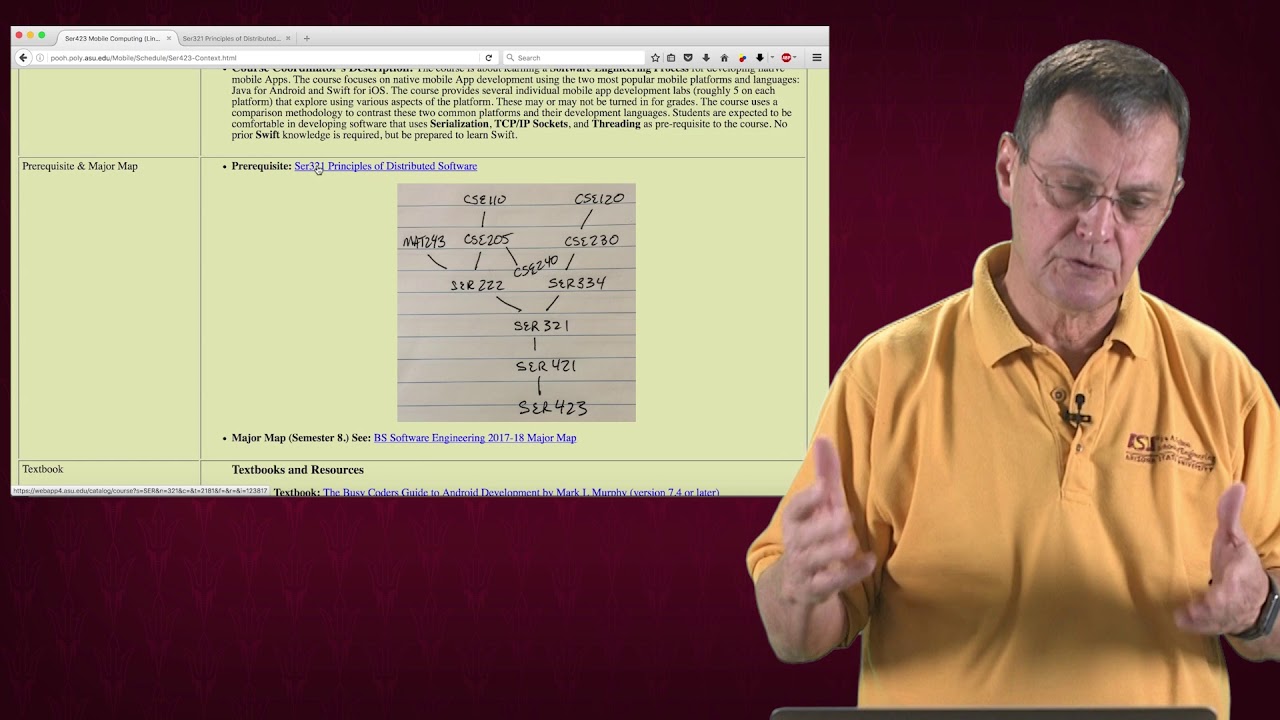
Task: Switch to Ser423 Mobile Computing tab
Action: tap(116, 38)
